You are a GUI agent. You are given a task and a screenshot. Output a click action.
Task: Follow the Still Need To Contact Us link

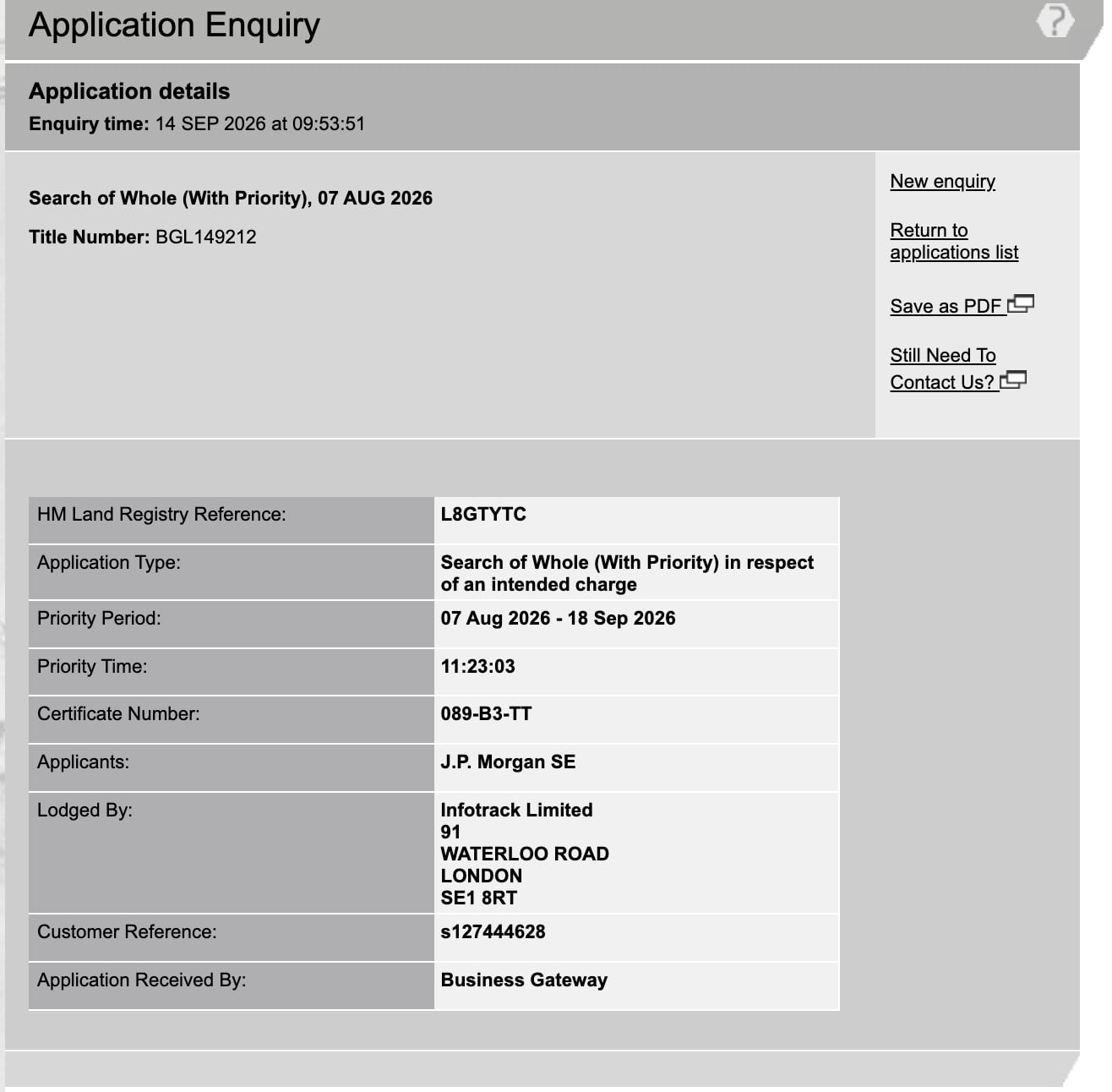pyautogui.click(x=943, y=369)
